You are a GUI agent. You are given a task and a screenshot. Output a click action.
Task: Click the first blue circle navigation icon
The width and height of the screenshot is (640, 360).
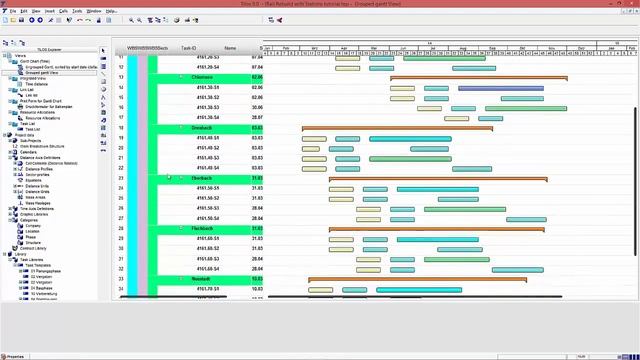pos(31,20)
